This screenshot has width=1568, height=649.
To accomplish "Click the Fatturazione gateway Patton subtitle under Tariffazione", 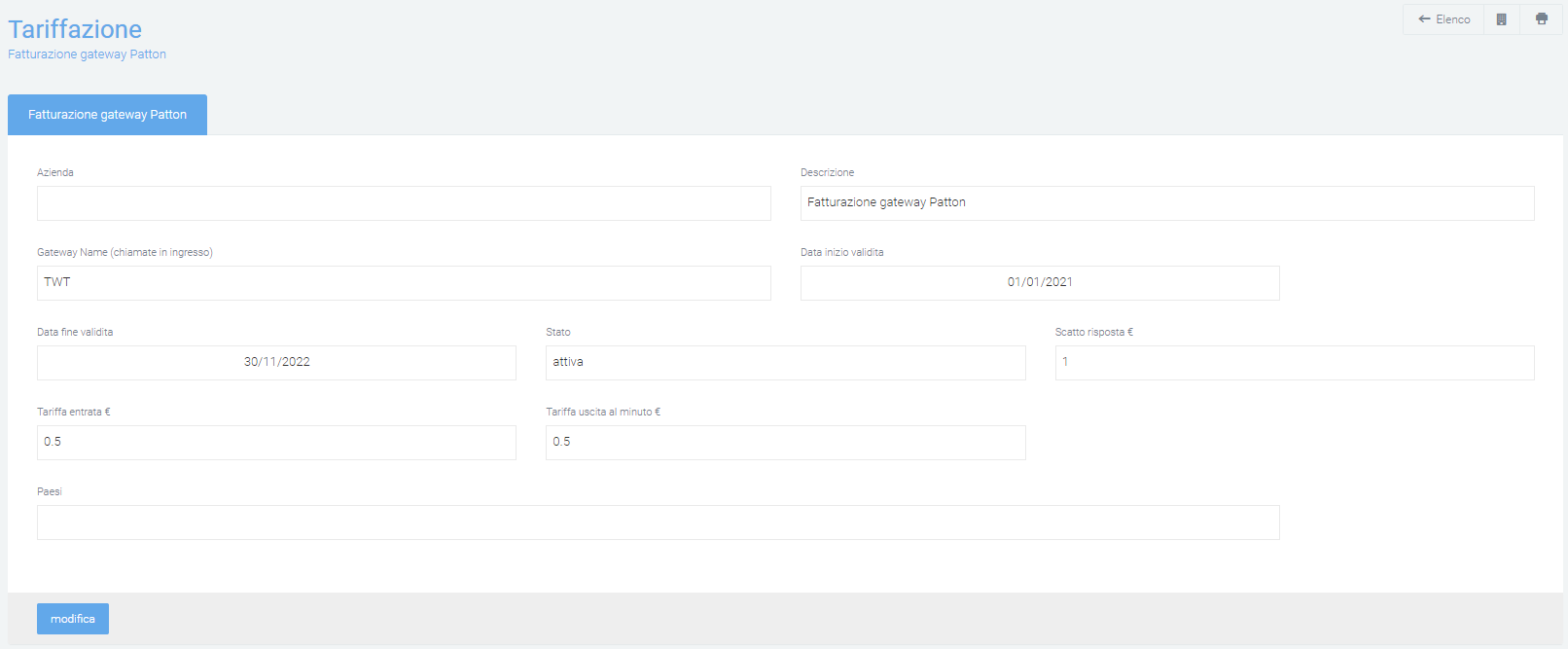I will pyautogui.click(x=87, y=54).
